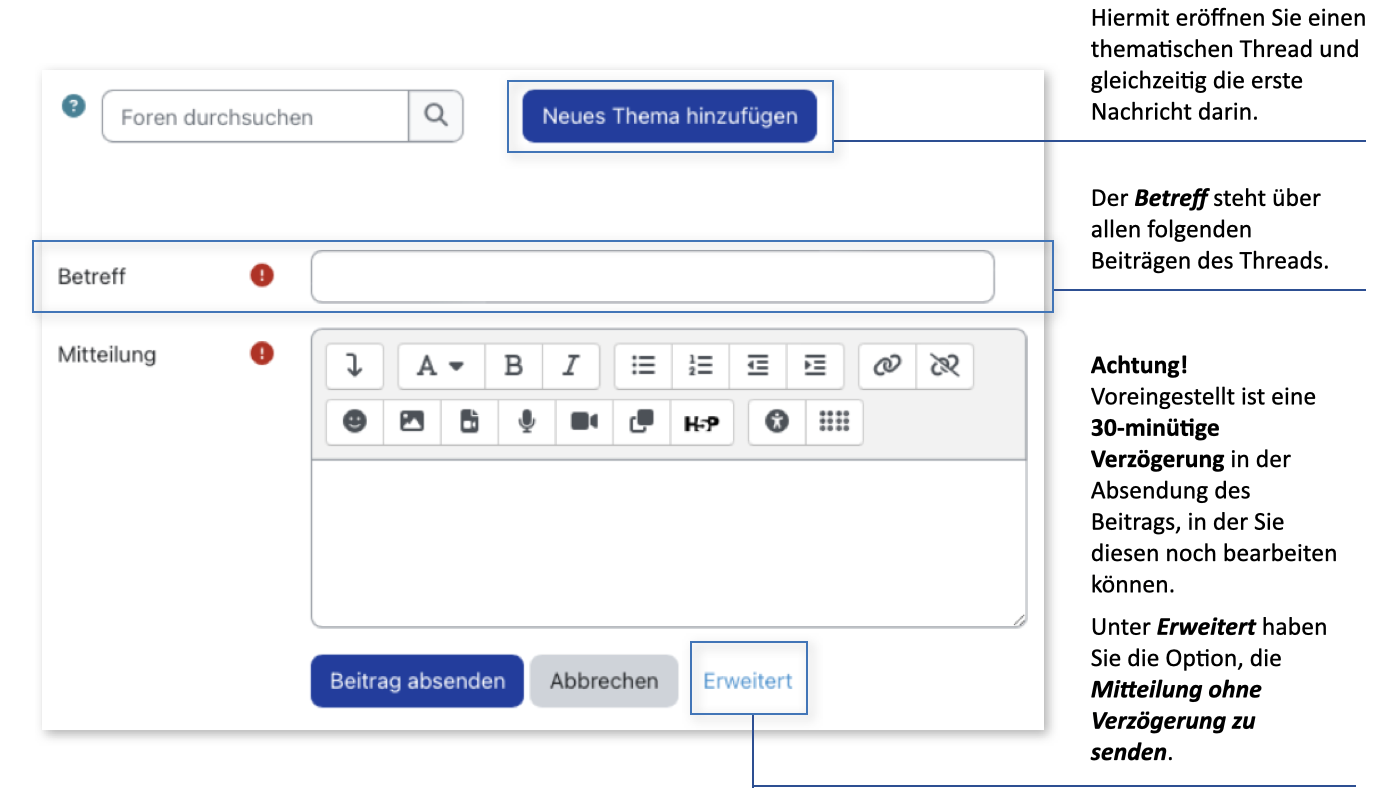Focus the Foren durchsuchen search field
The height and width of the screenshot is (805, 1395).
(255, 117)
